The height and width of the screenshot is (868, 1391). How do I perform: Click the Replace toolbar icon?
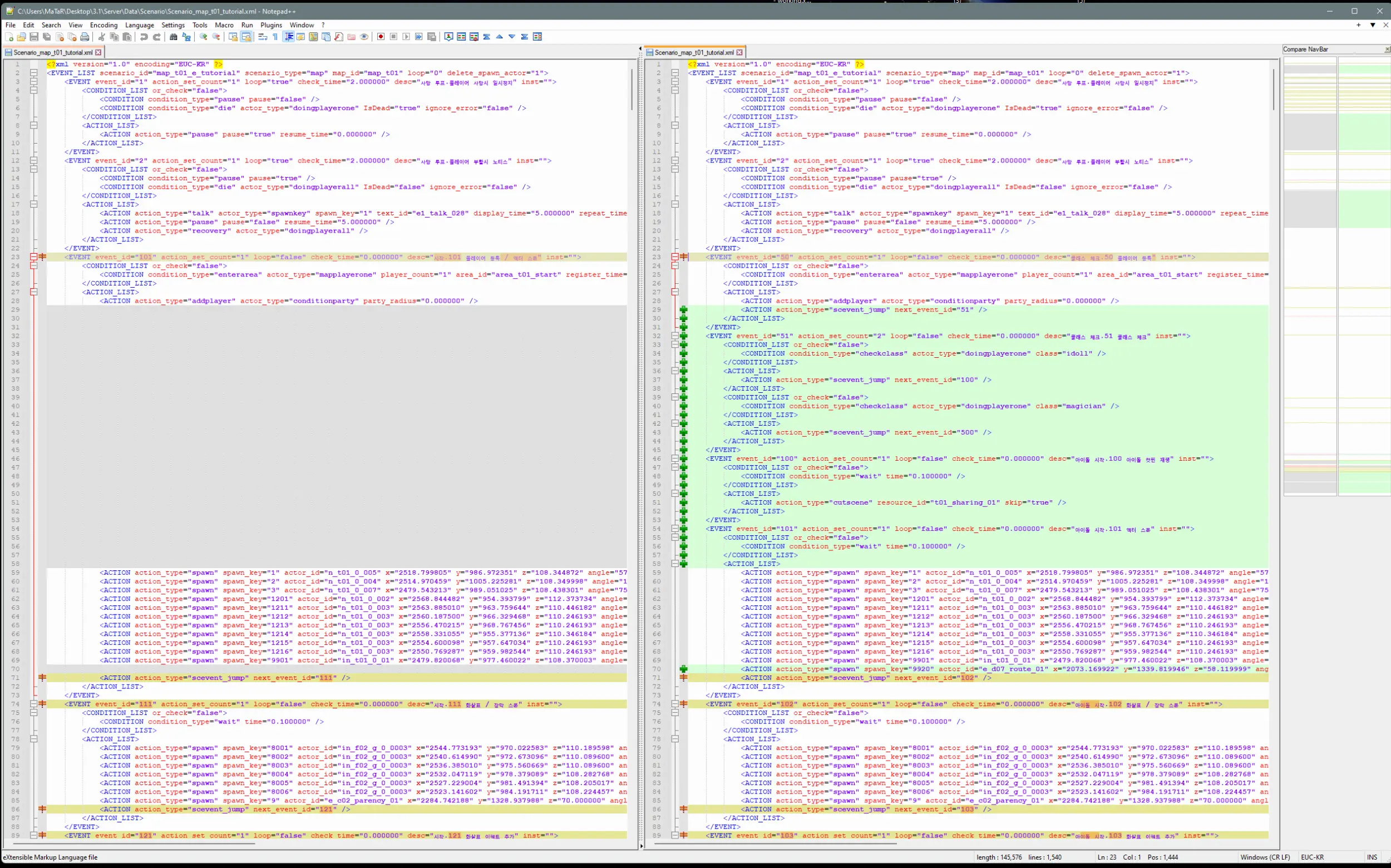(186, 37)
